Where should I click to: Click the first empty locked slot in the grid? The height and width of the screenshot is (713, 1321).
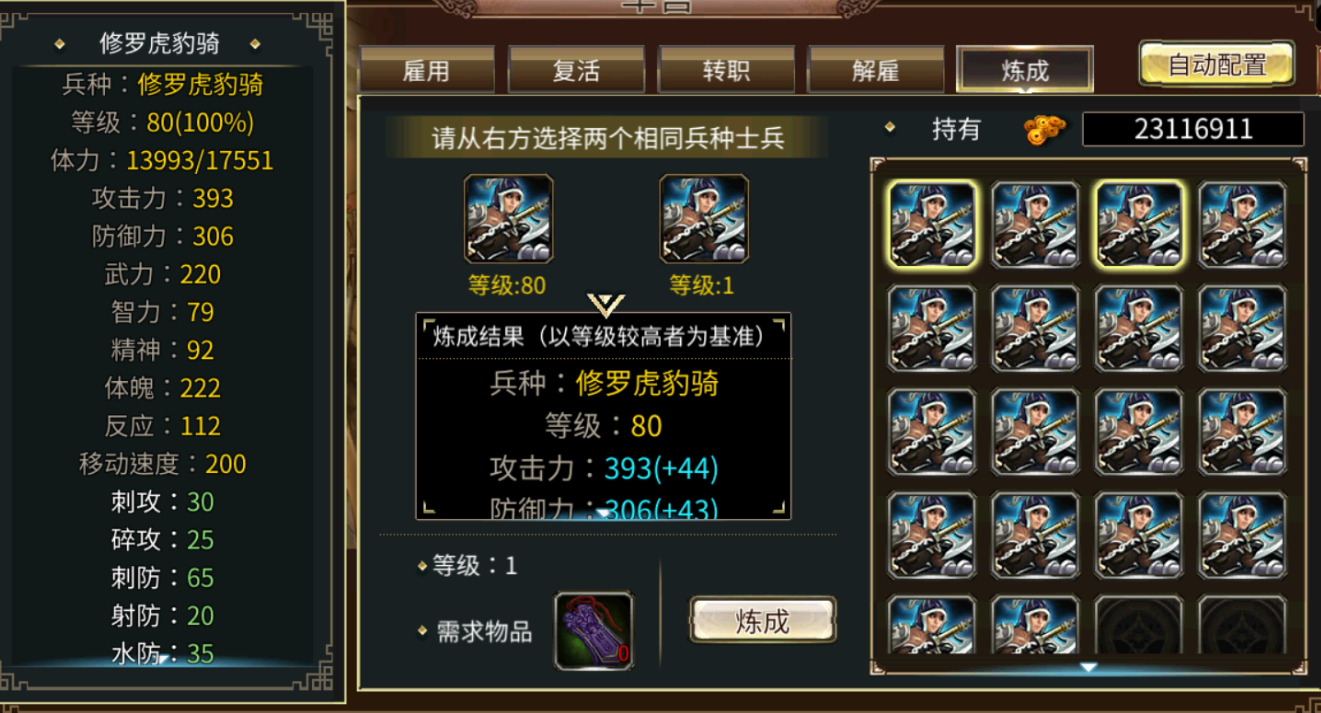pos(1140,624)
